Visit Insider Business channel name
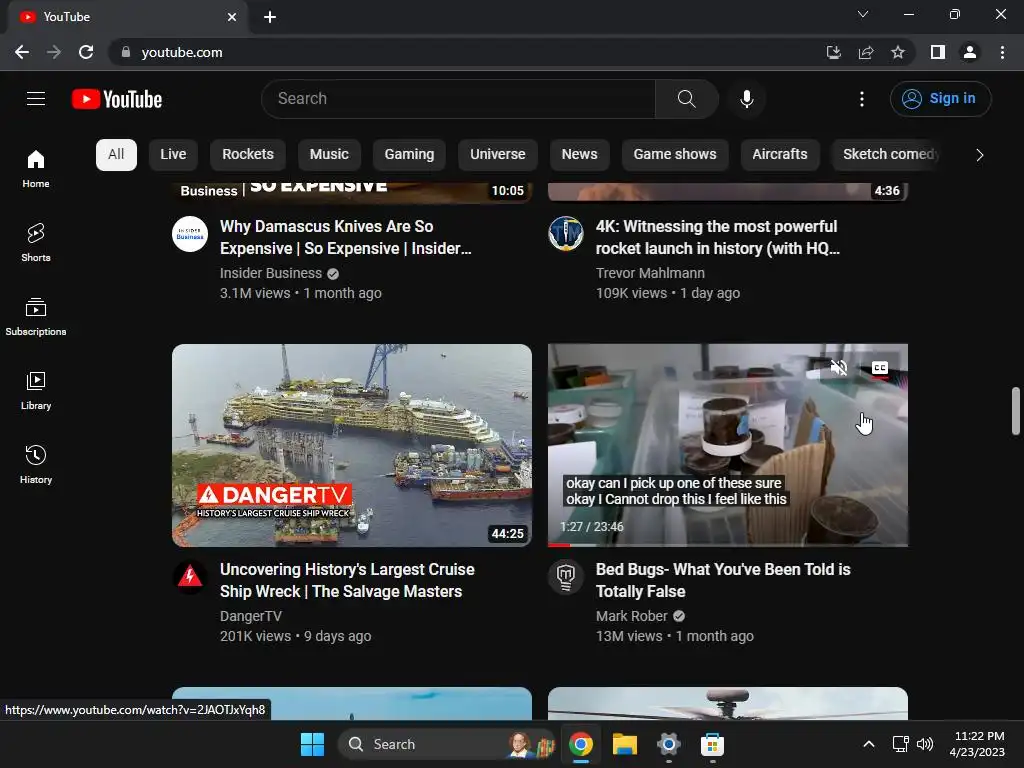The height and width of the screenshot is (768, 1024). (x=270, y=273)
